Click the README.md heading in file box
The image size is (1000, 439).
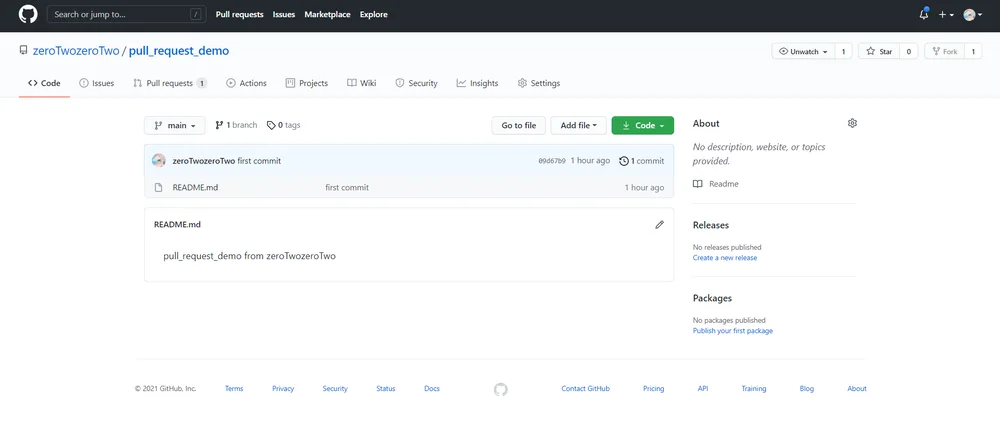[177, 225]
